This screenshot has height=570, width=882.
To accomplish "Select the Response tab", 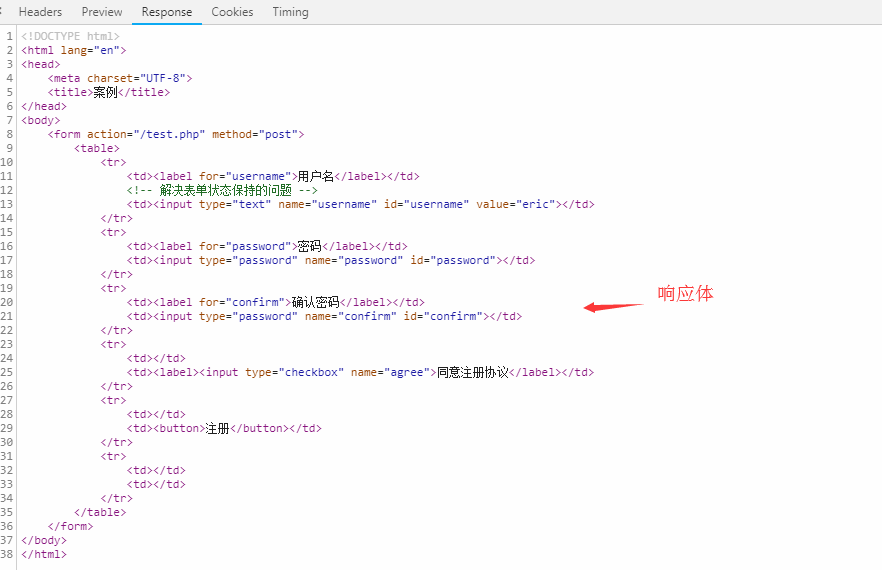I will tap(166, 12).
